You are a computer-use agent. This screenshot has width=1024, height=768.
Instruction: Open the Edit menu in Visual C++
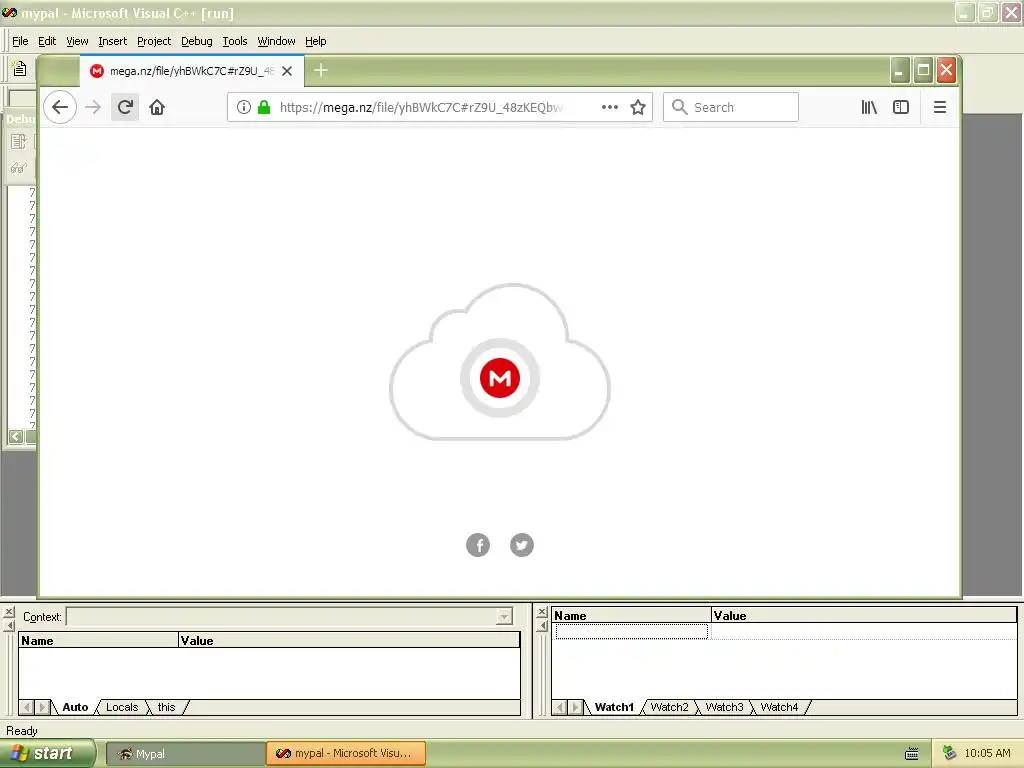[x=47, y=41]
